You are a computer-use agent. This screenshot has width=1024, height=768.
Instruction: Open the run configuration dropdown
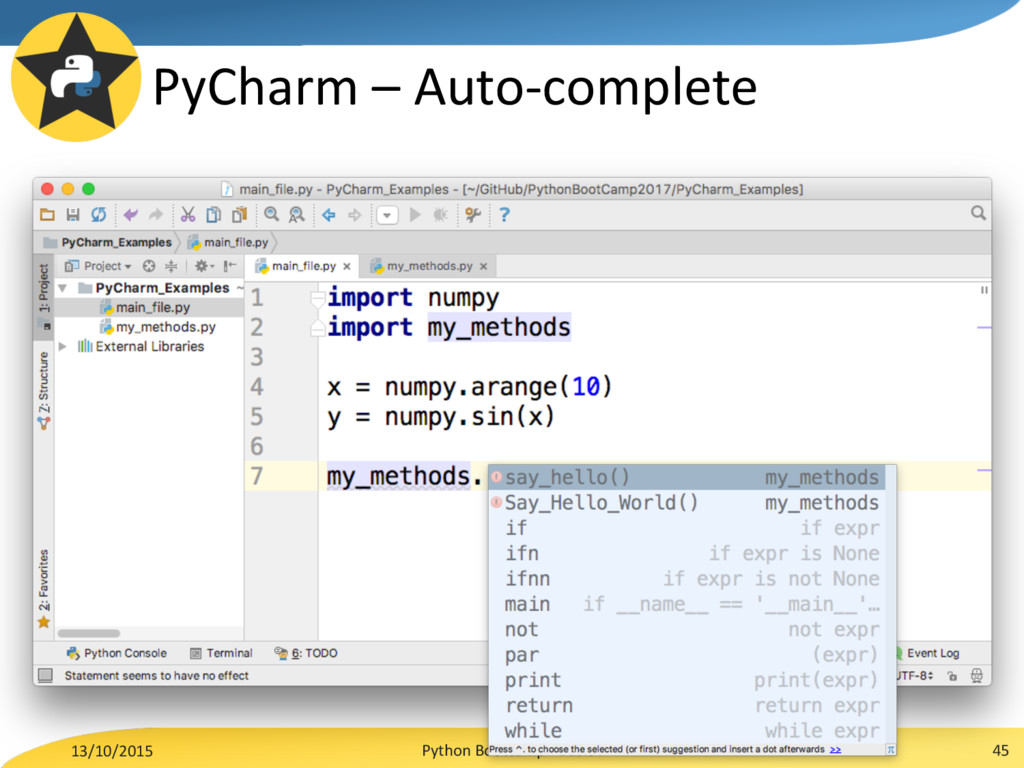coord(387,215)
